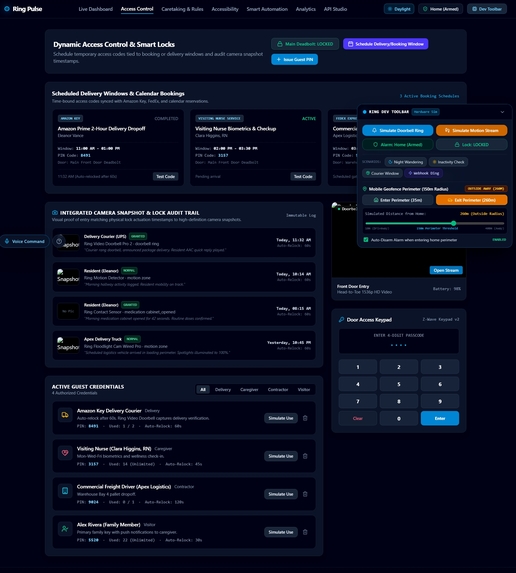Go to Caretaking & Rules tab
The width and height of the screenshot is (516, 573).
coord(182,9)
